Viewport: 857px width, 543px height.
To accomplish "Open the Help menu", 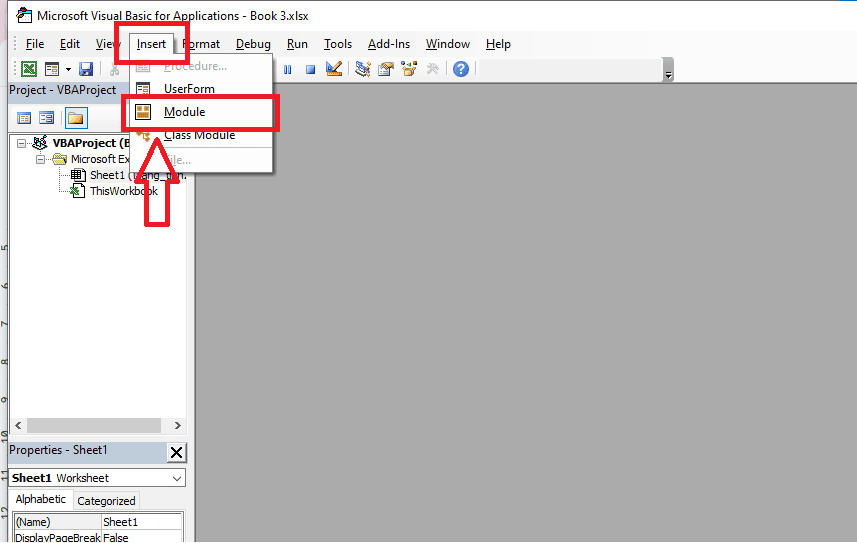I will click(x=498, y=44).
